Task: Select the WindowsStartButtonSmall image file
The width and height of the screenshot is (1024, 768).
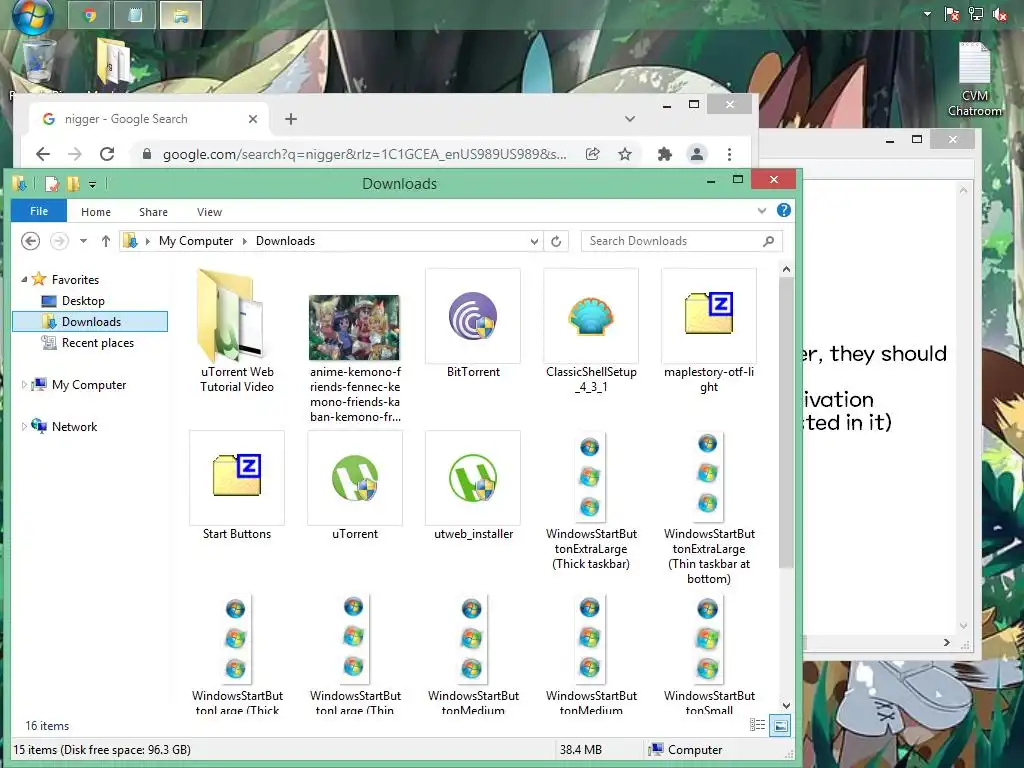Action: click(x=708, y=639)
